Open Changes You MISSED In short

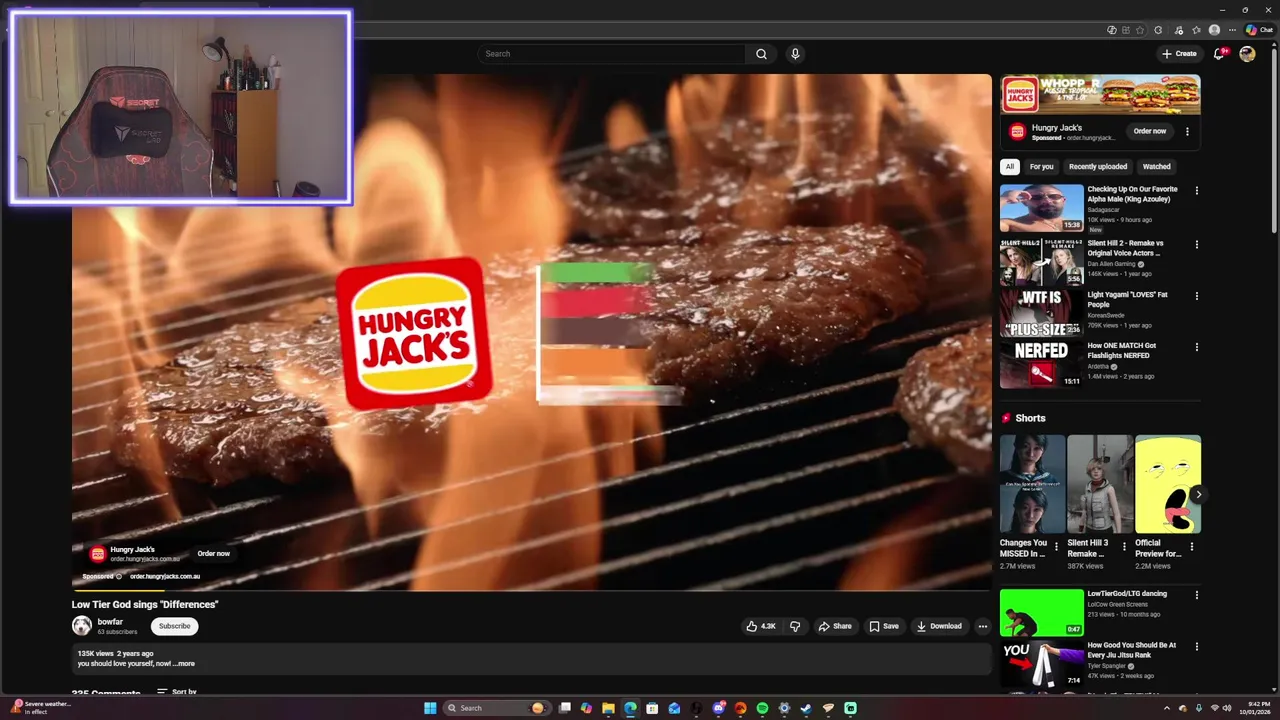[1032, 484]
